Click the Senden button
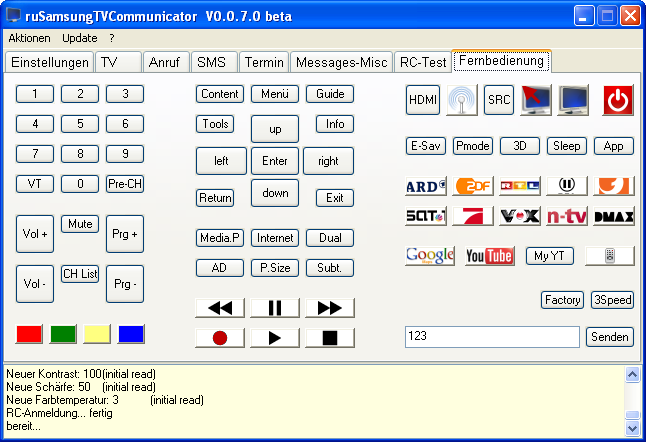646x442 pixels. pos(609,337)
